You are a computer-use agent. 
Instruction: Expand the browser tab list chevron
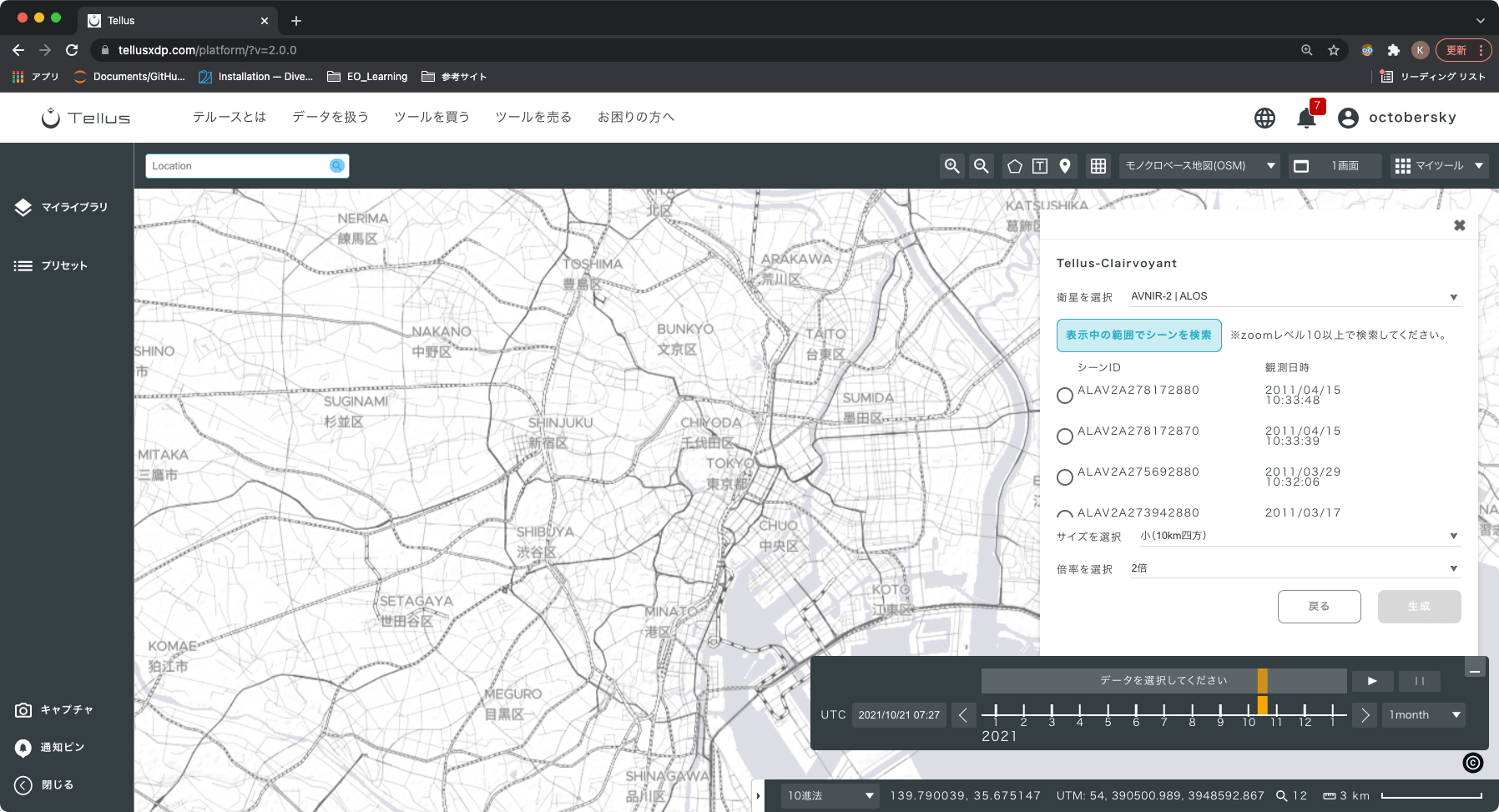click(x=1481, y=21)
